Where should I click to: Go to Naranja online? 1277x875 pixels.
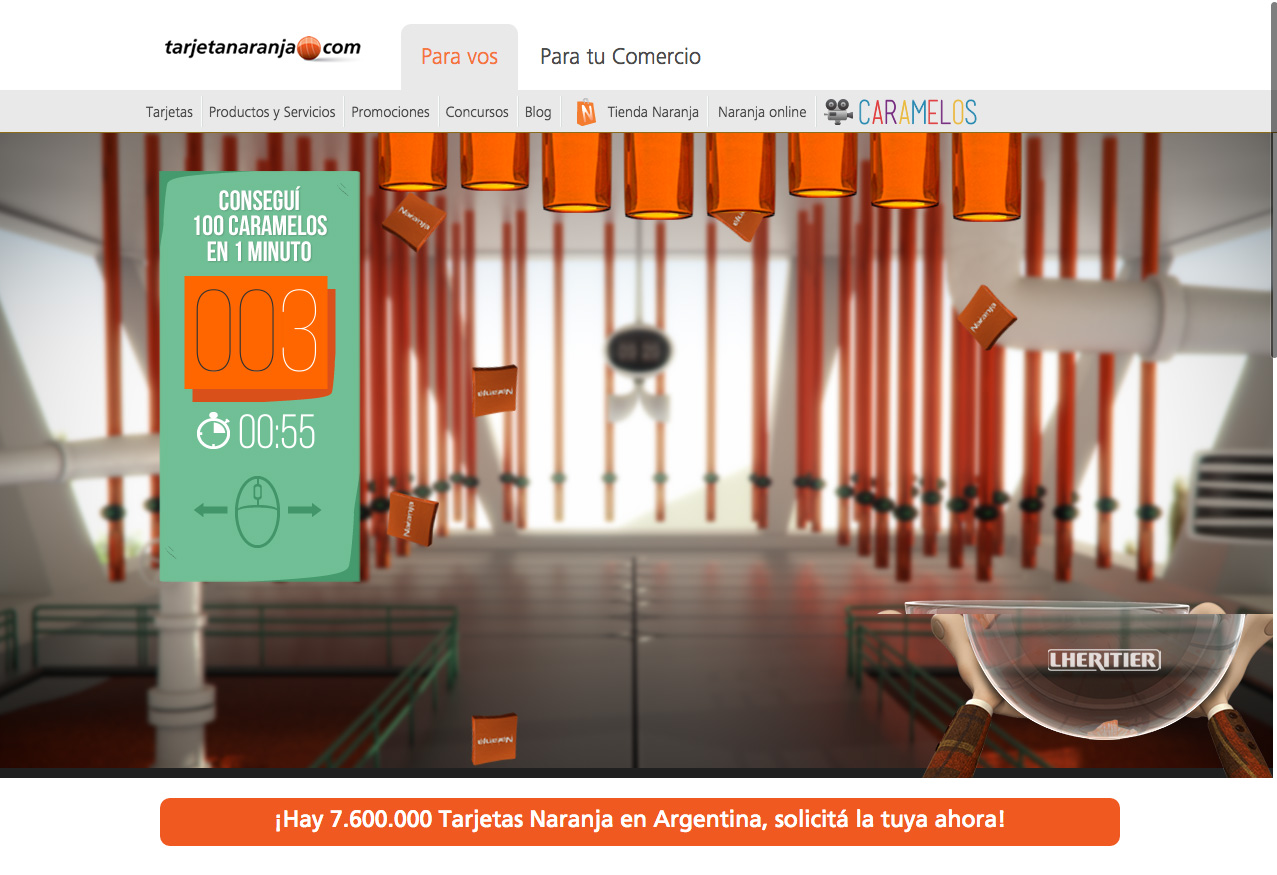(x=762, y=112)
